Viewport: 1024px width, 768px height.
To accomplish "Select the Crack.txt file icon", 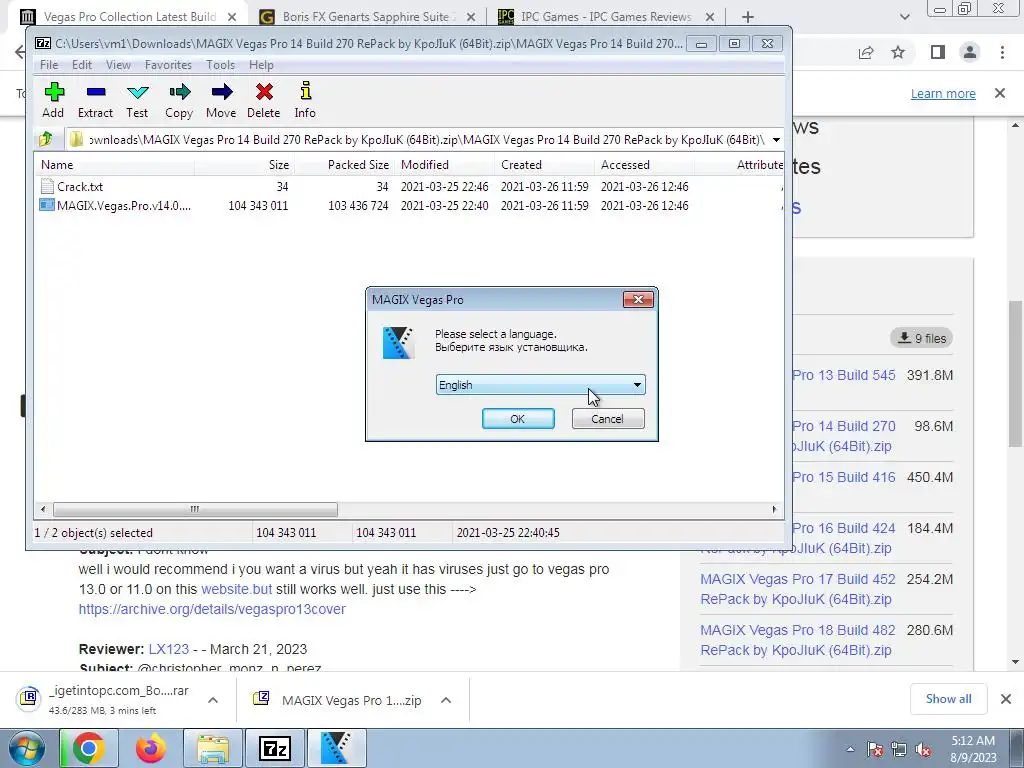I will coord(47,186).
